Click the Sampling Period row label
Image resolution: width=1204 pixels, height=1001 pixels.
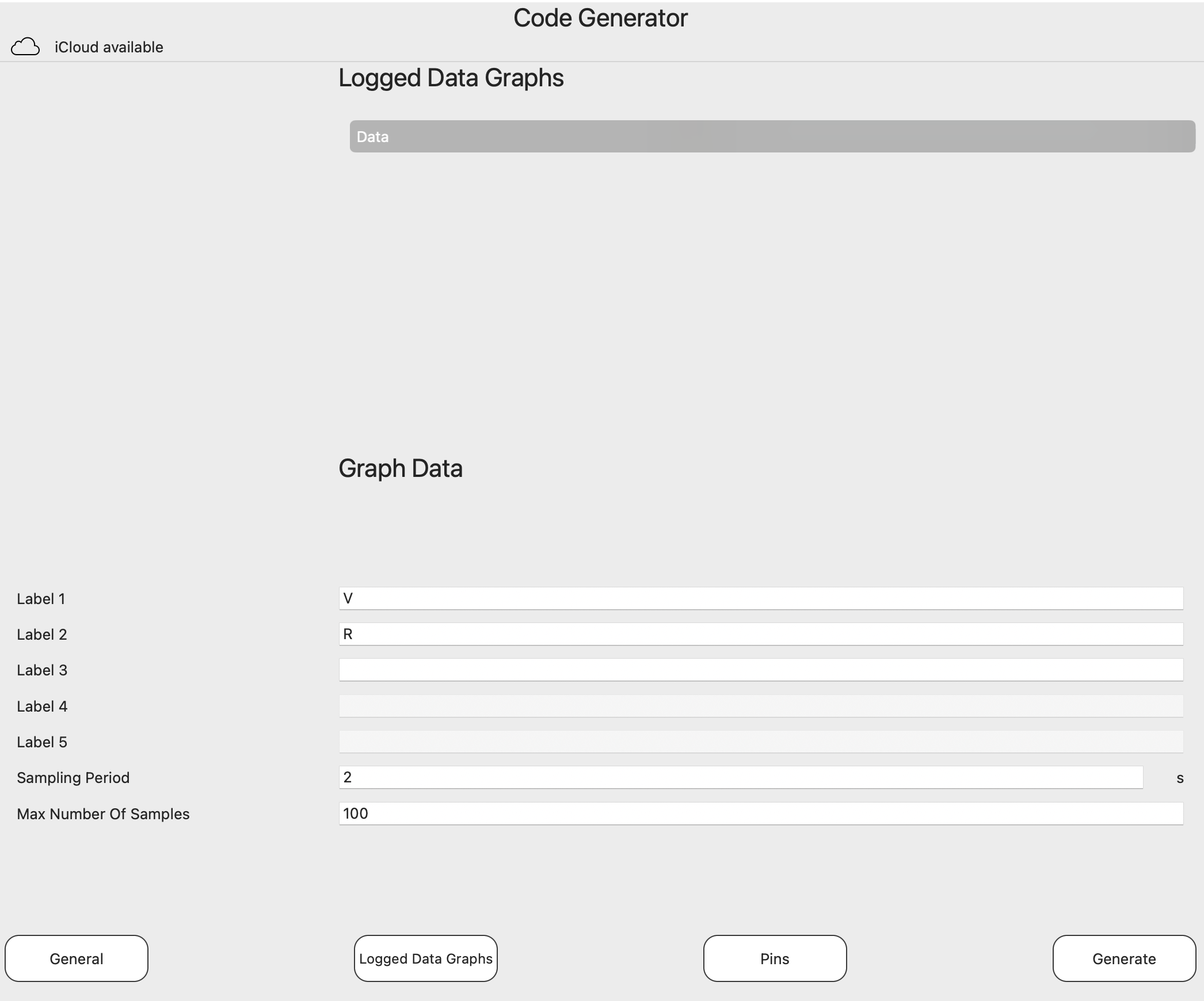73,778
